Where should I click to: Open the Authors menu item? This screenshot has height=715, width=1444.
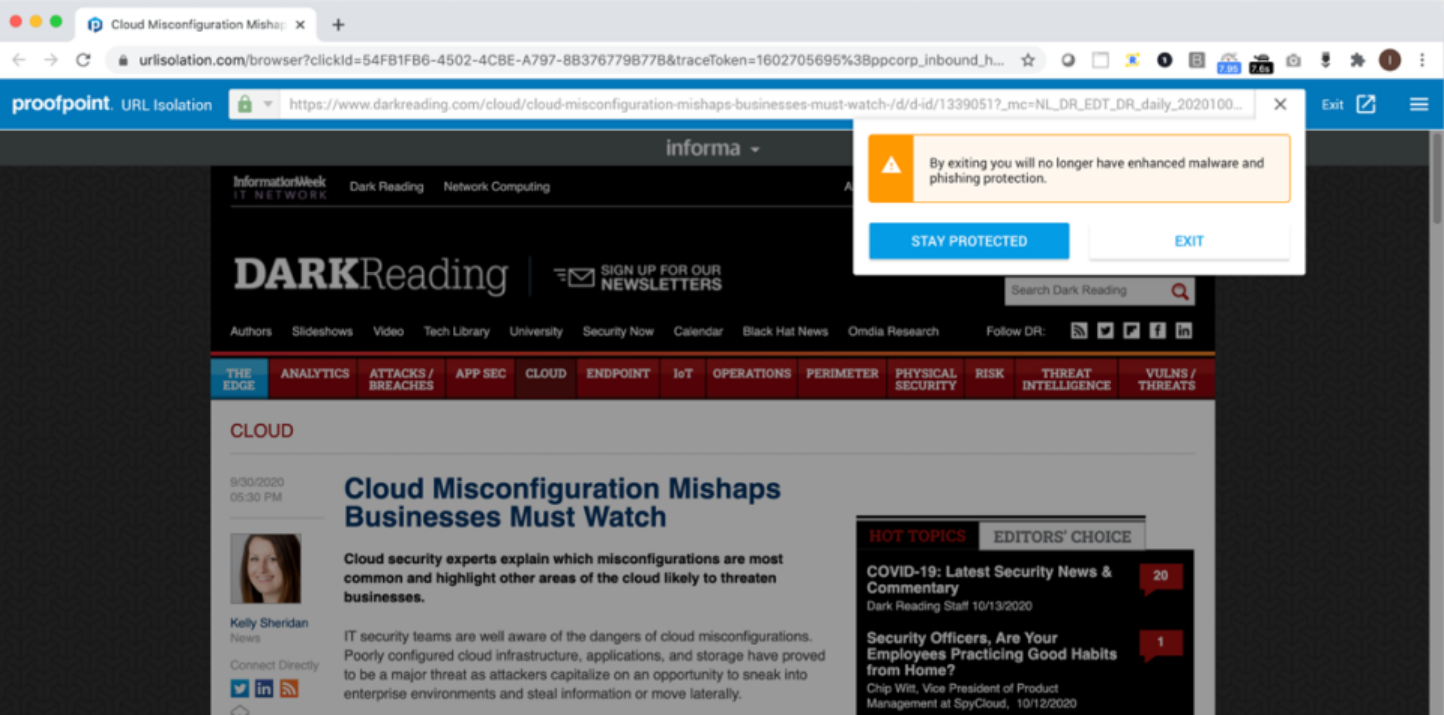click(250, 331)
